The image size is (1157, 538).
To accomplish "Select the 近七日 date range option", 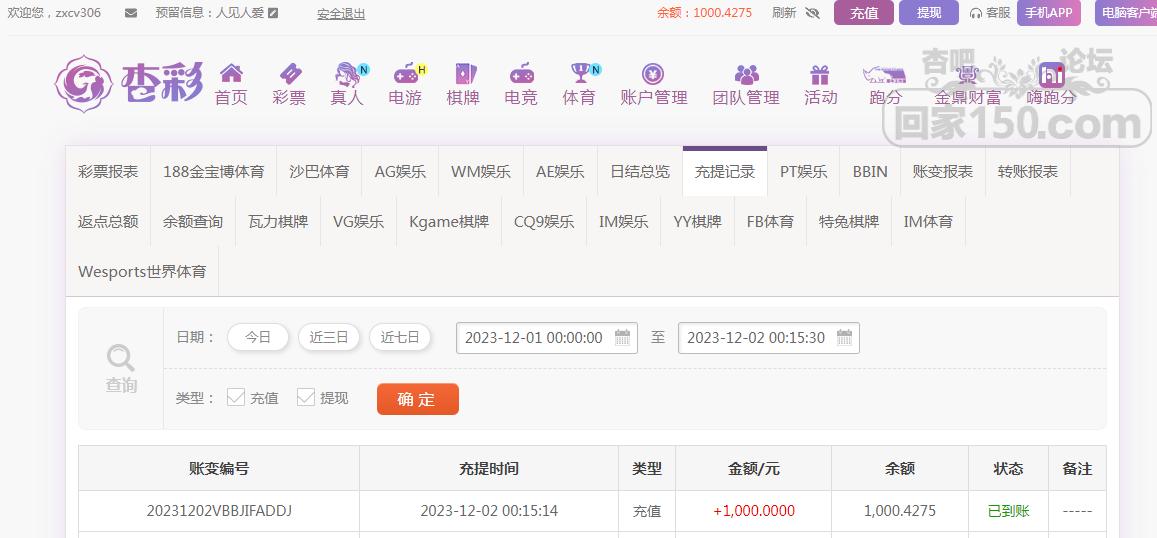I will pos(400,337).
